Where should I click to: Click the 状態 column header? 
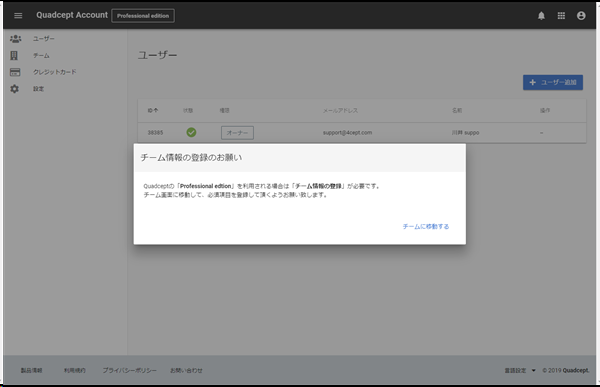(x=188, y=111)
